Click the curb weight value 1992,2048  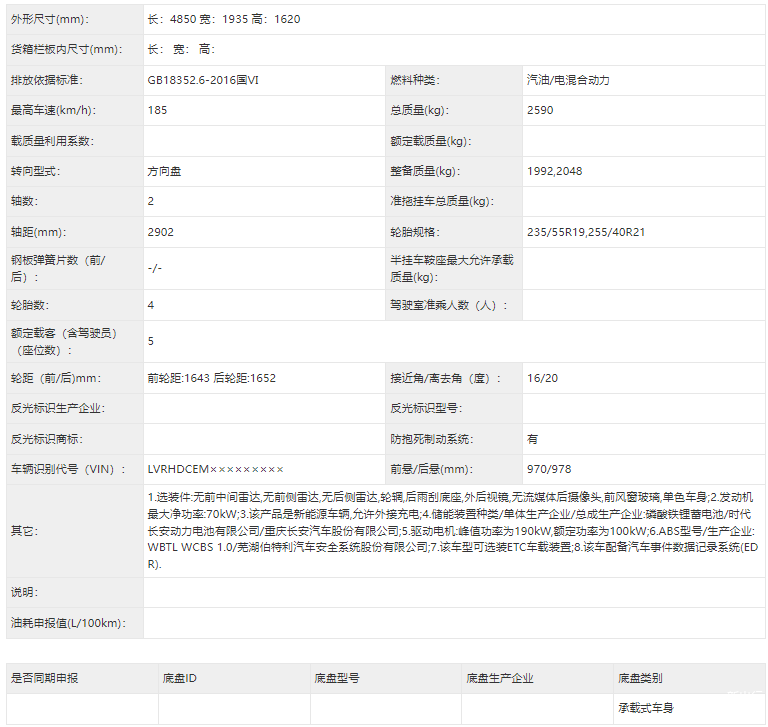pos(554,171)
